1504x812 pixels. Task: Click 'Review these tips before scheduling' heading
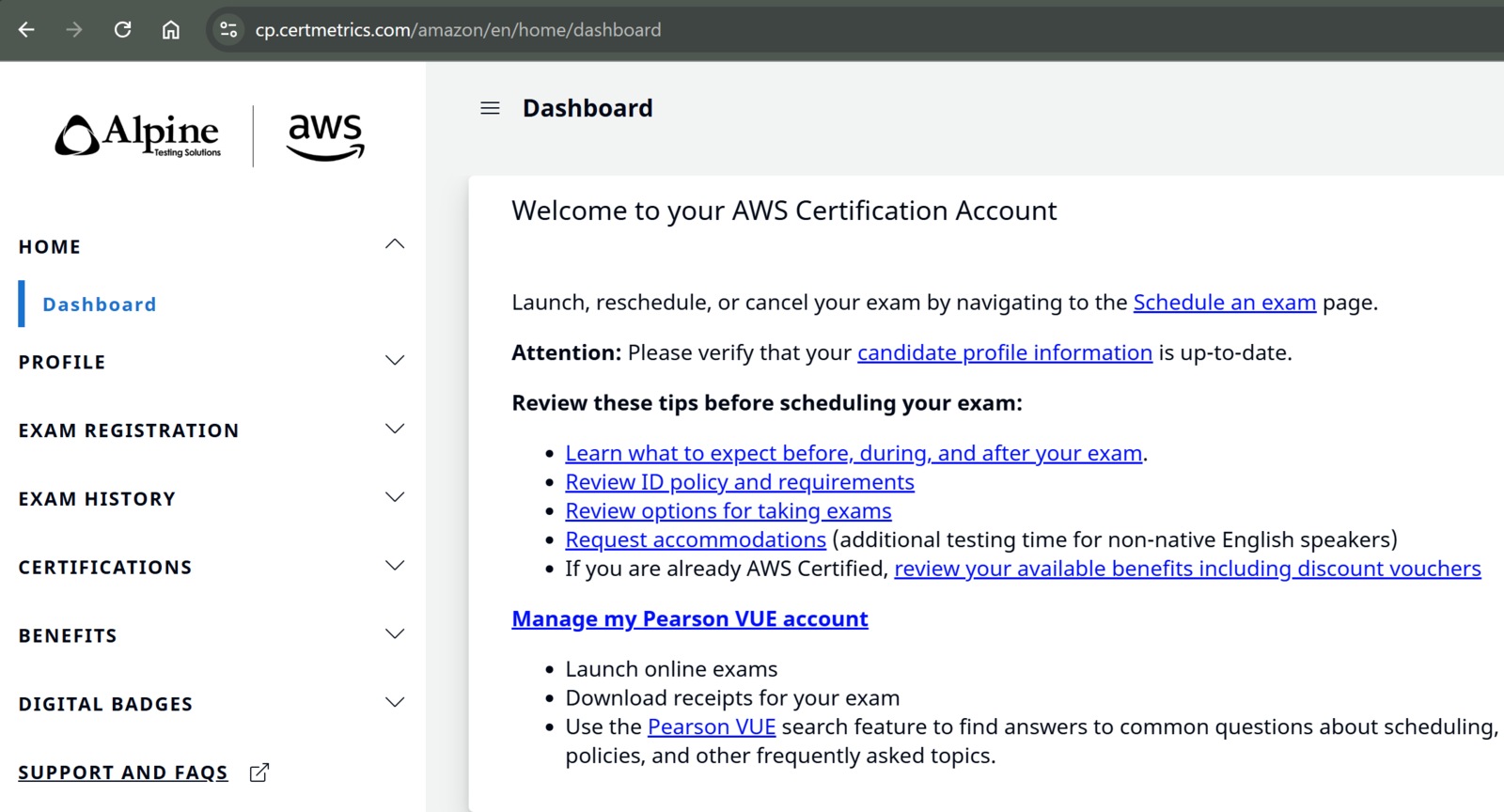767,403
